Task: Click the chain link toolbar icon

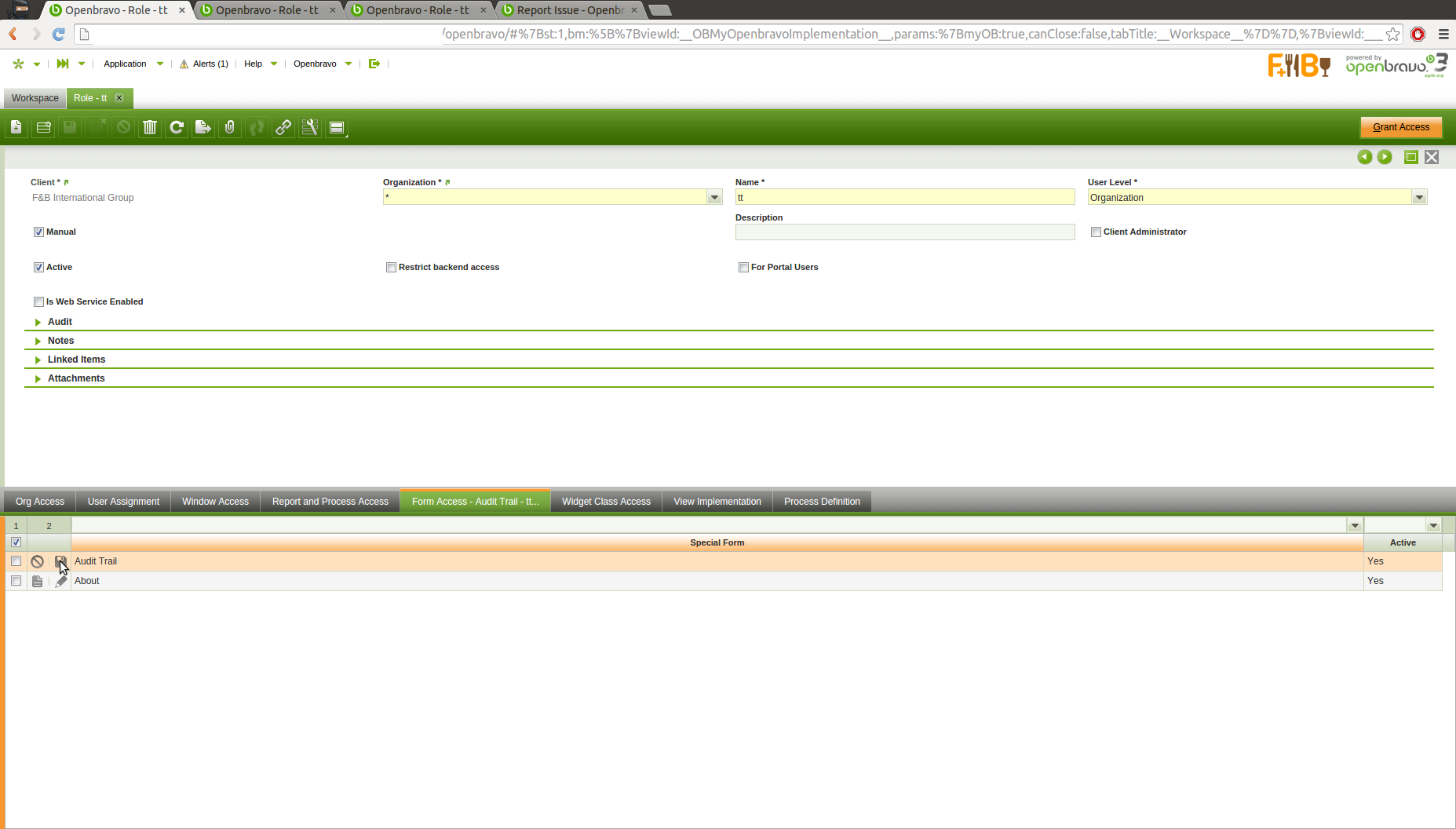Action: point(283,127)
